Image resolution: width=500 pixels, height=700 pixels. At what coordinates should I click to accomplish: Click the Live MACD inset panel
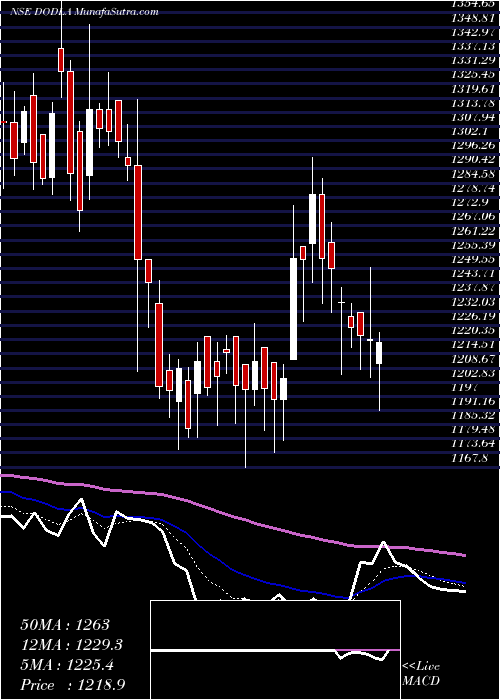click(x=275, y=650)
